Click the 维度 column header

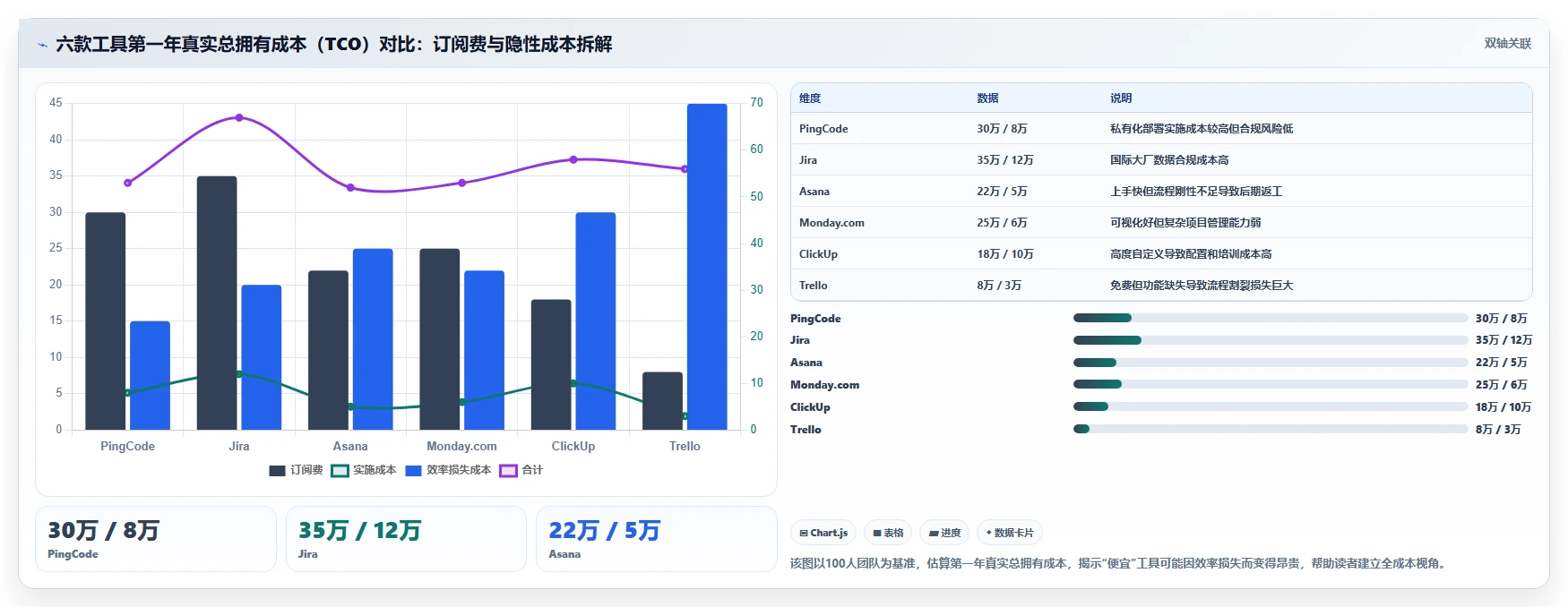[810, 98]
